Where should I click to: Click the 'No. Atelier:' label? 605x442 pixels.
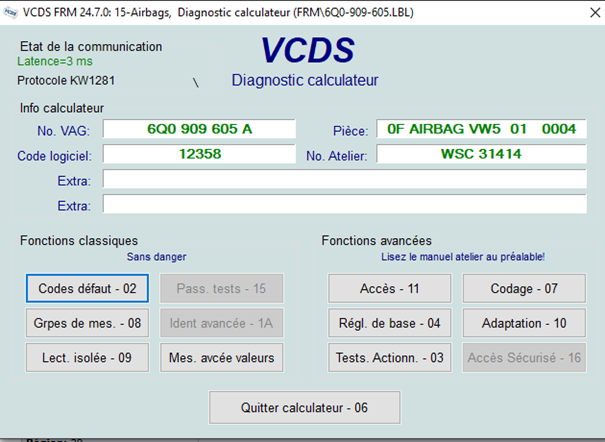point(336,156)
